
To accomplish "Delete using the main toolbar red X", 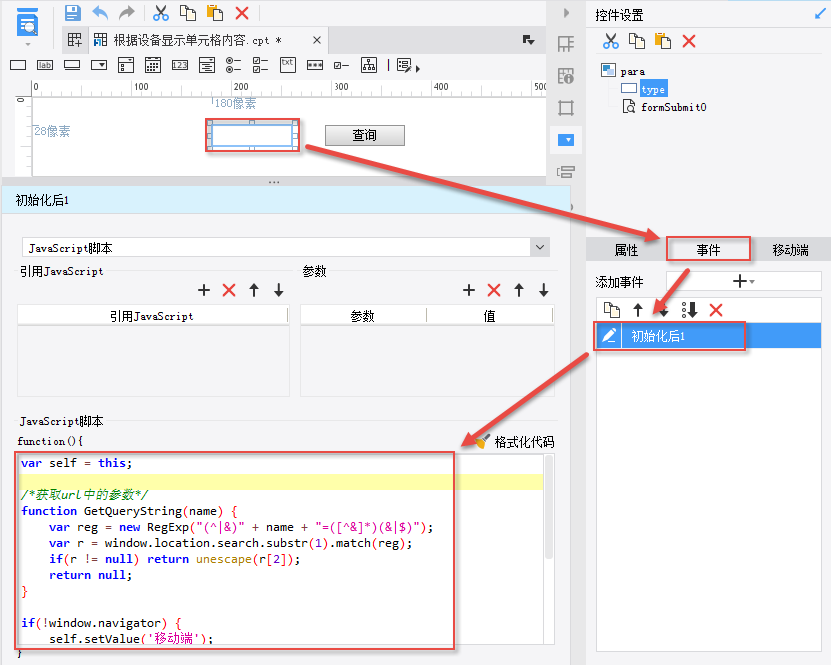I will click(242, 13).
